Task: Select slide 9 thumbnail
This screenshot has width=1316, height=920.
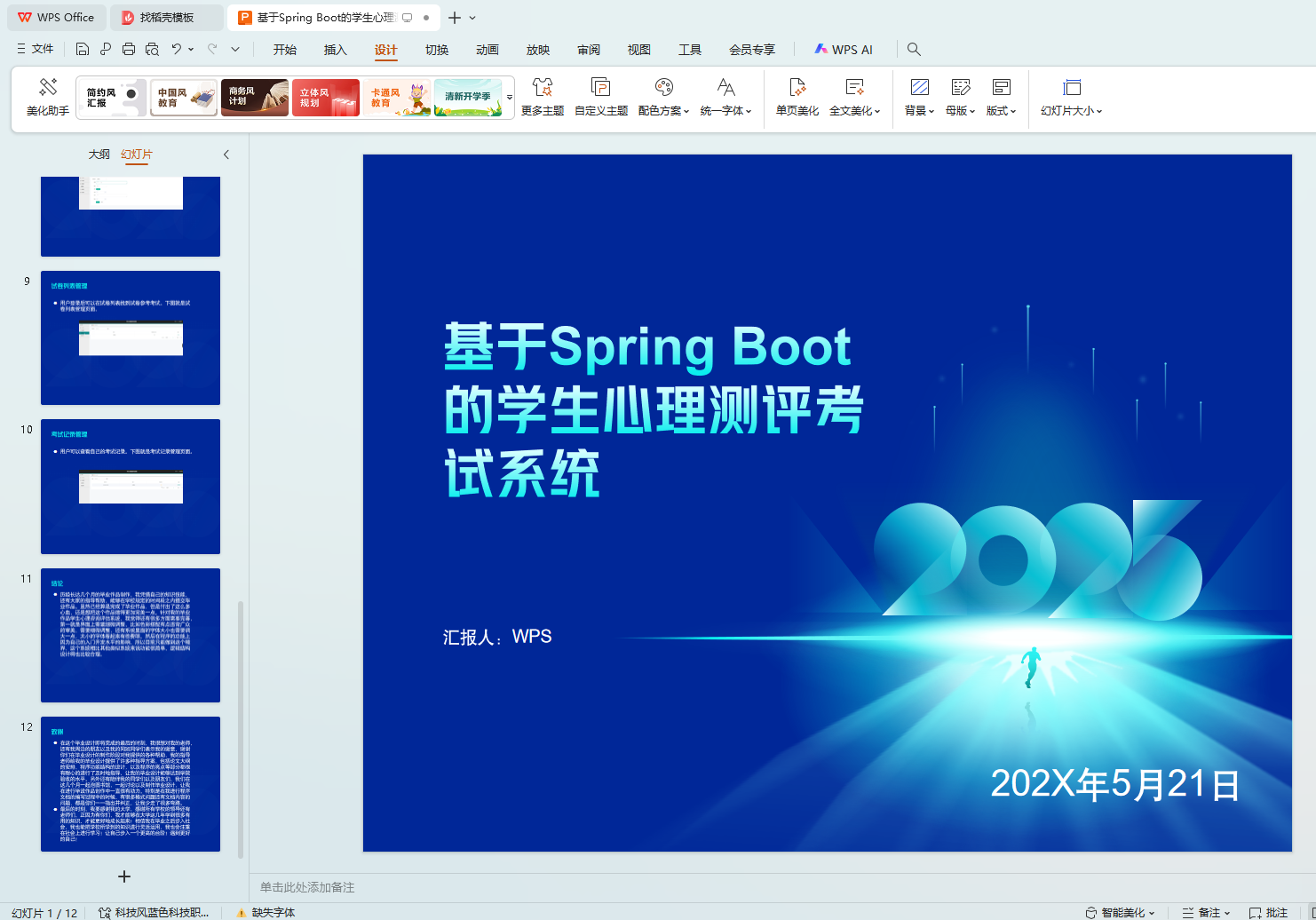Action: [131, 337]
